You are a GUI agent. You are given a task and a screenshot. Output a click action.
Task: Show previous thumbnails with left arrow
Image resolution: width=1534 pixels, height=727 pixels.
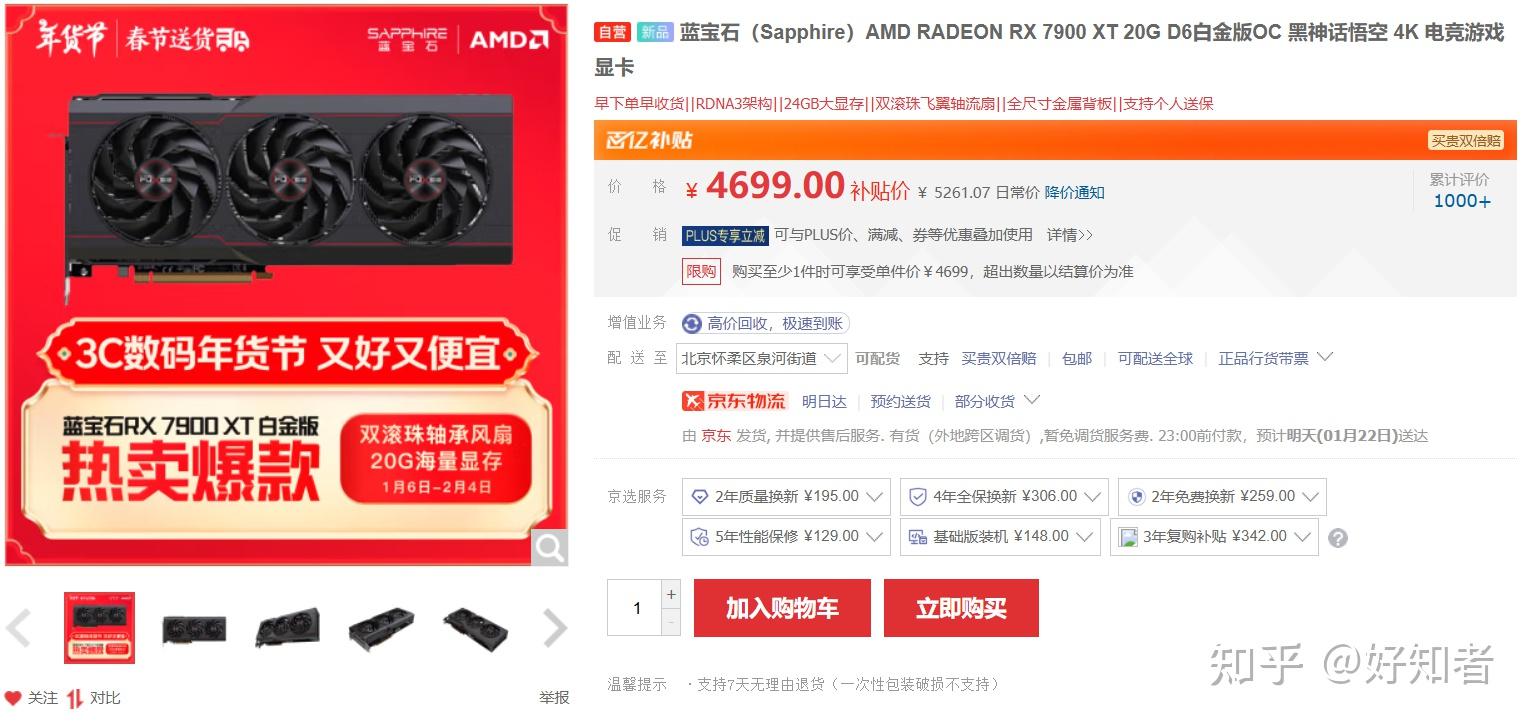pyautogui.click(x=20, y=628)
